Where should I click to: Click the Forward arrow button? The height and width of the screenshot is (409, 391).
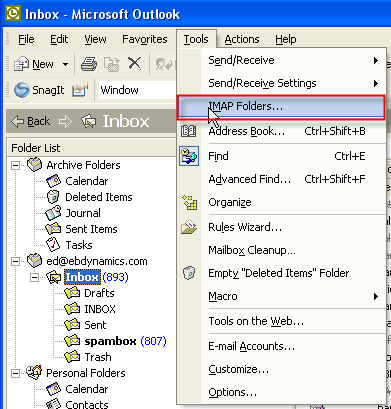pyautogui.click(x=65, y=122)
